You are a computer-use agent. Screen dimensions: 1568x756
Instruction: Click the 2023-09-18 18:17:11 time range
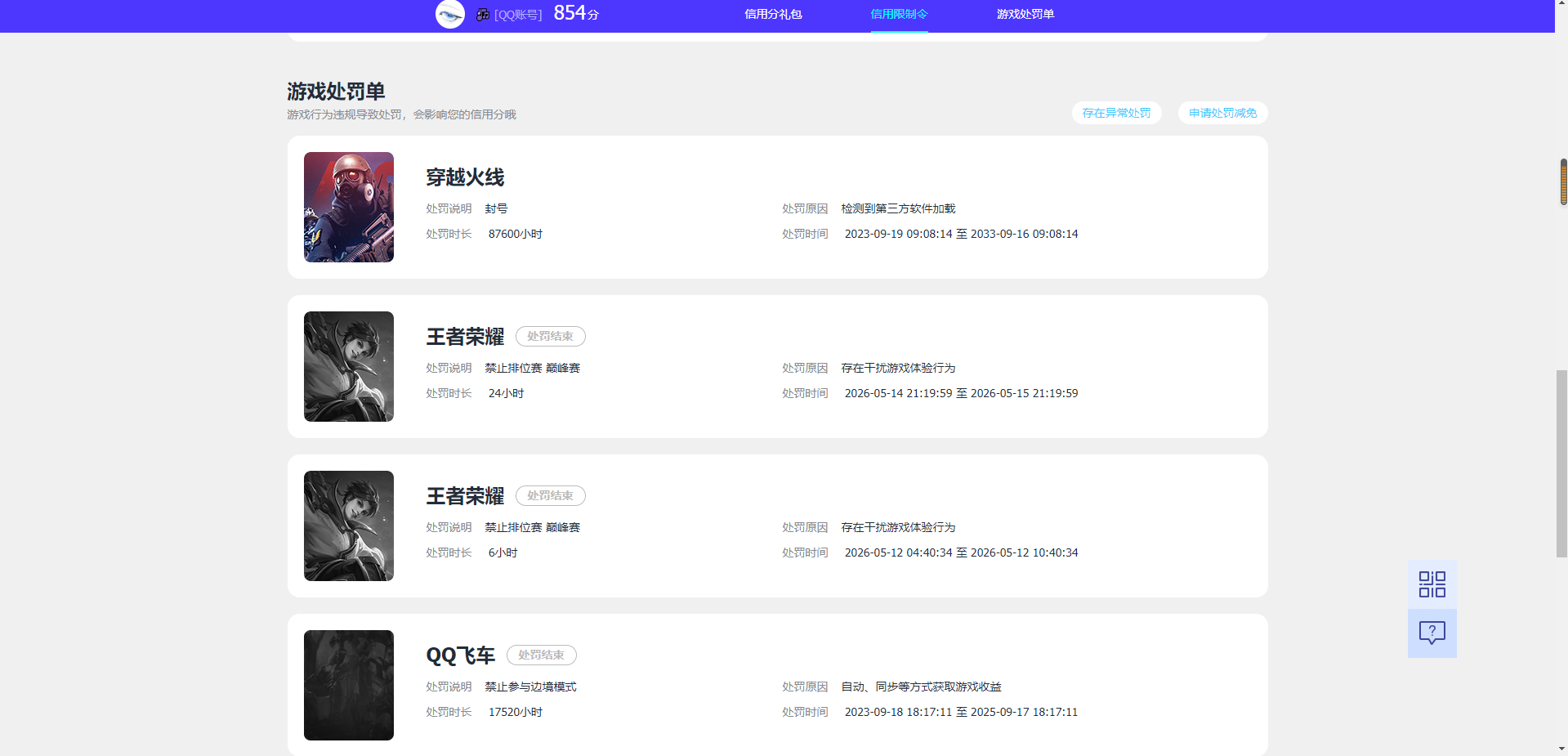point(961,712)
